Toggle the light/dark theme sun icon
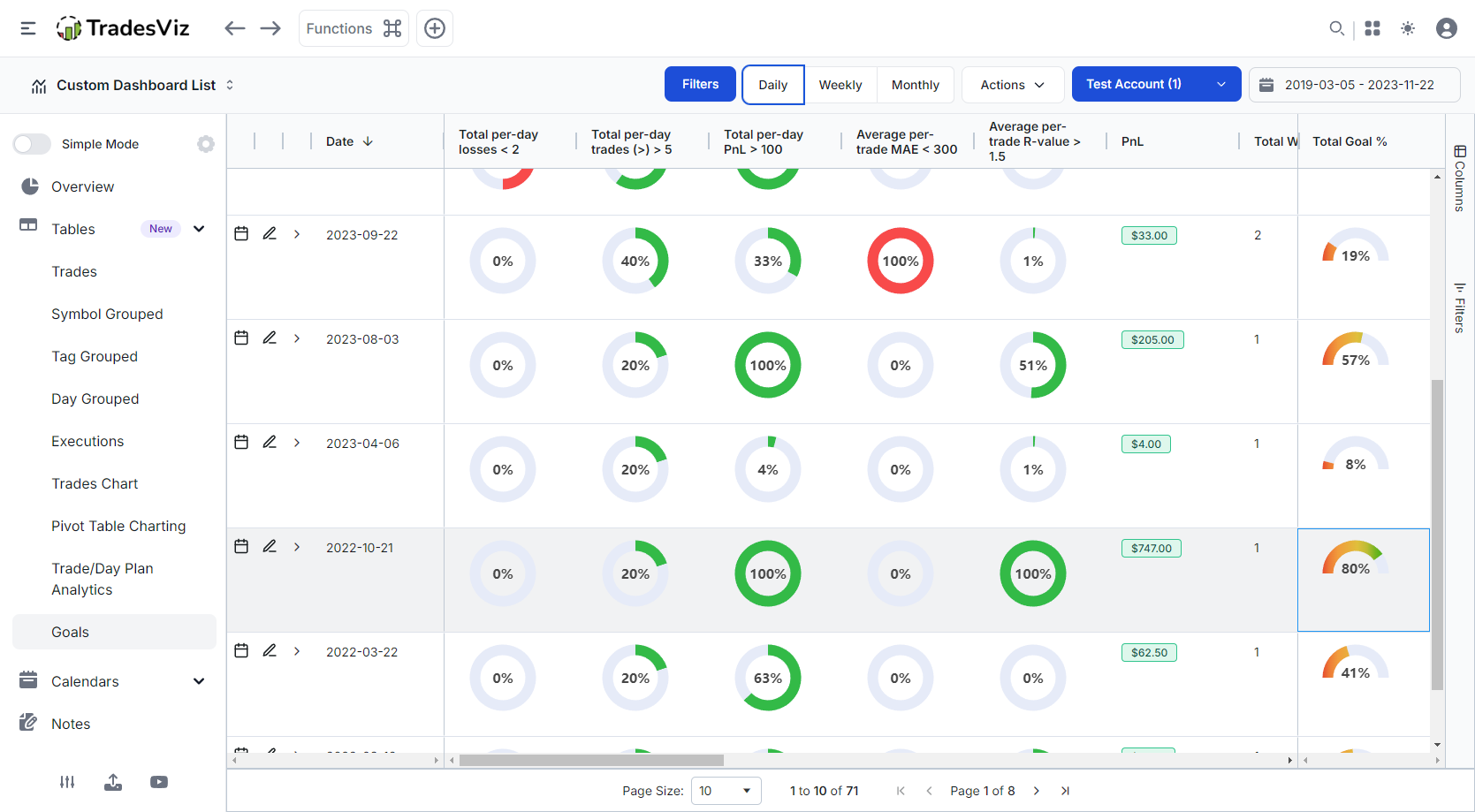This screenshot has height=812, width=1475. pyautogui.click(x=1408, y=28)
